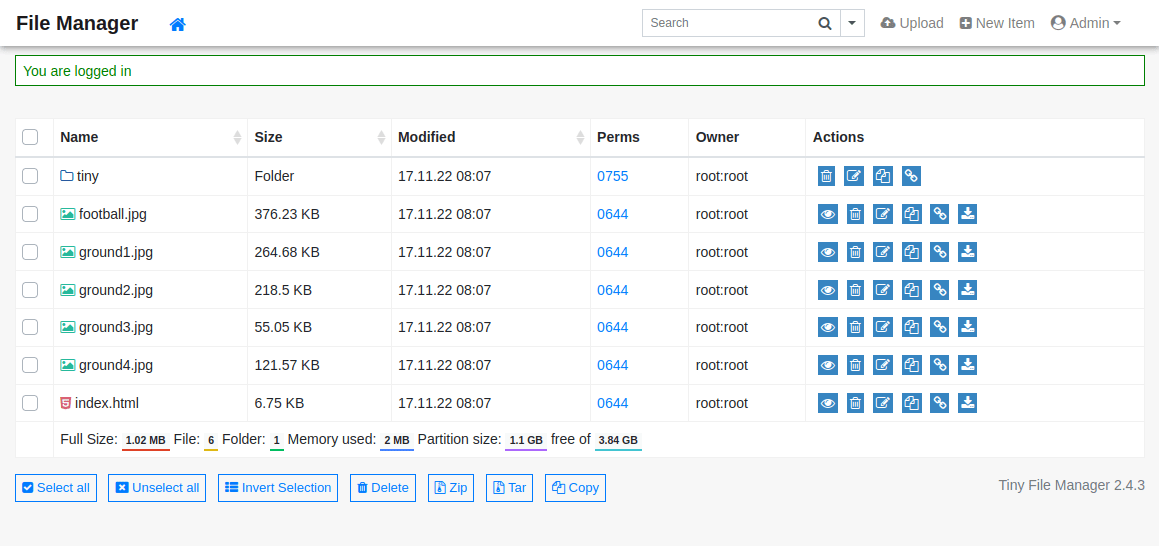Image resolution: width=1159 pixels, height=546 pixels.
Task: Expand the Admin user menu
Action: coord(1085,23)
